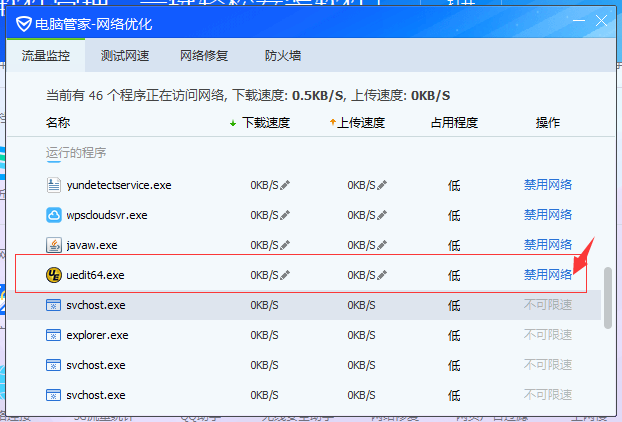
Task: Edit upload speed limit for yundetectservice.exe
Action: [382, 185]
